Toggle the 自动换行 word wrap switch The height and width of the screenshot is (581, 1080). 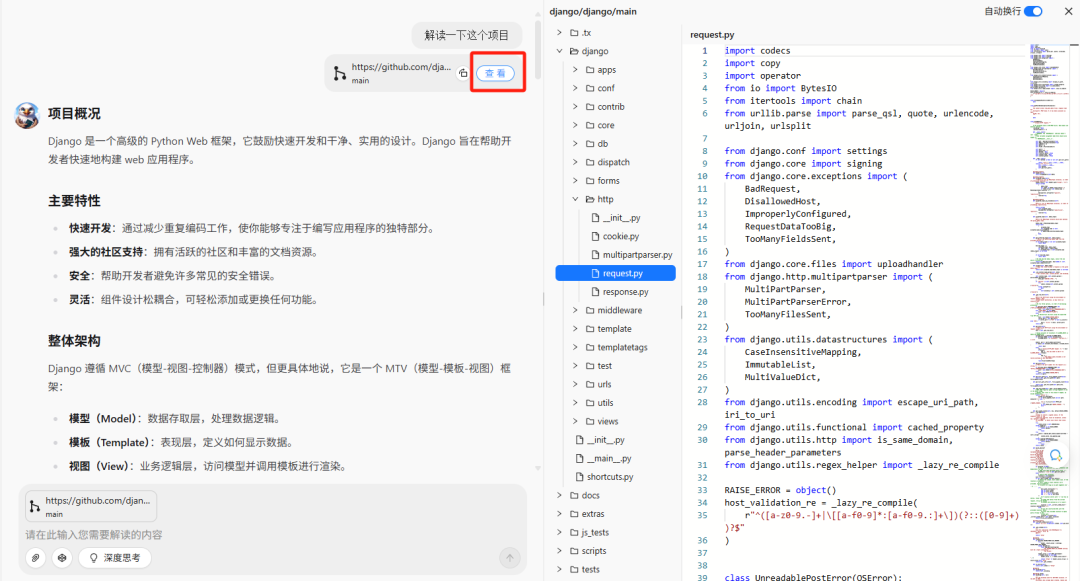1033,11
